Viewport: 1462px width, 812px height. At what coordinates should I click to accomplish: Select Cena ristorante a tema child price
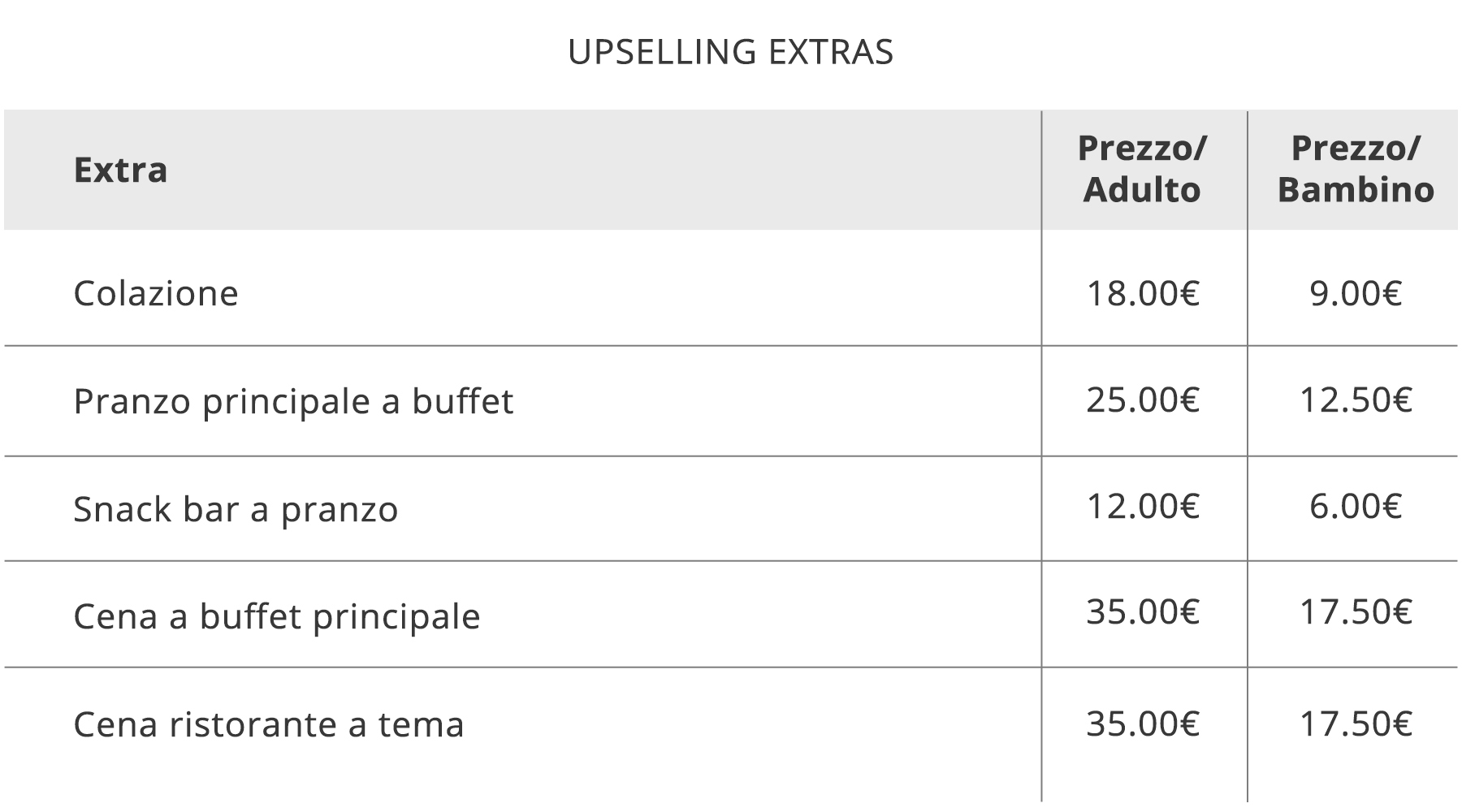click(x=1356, y=723)
